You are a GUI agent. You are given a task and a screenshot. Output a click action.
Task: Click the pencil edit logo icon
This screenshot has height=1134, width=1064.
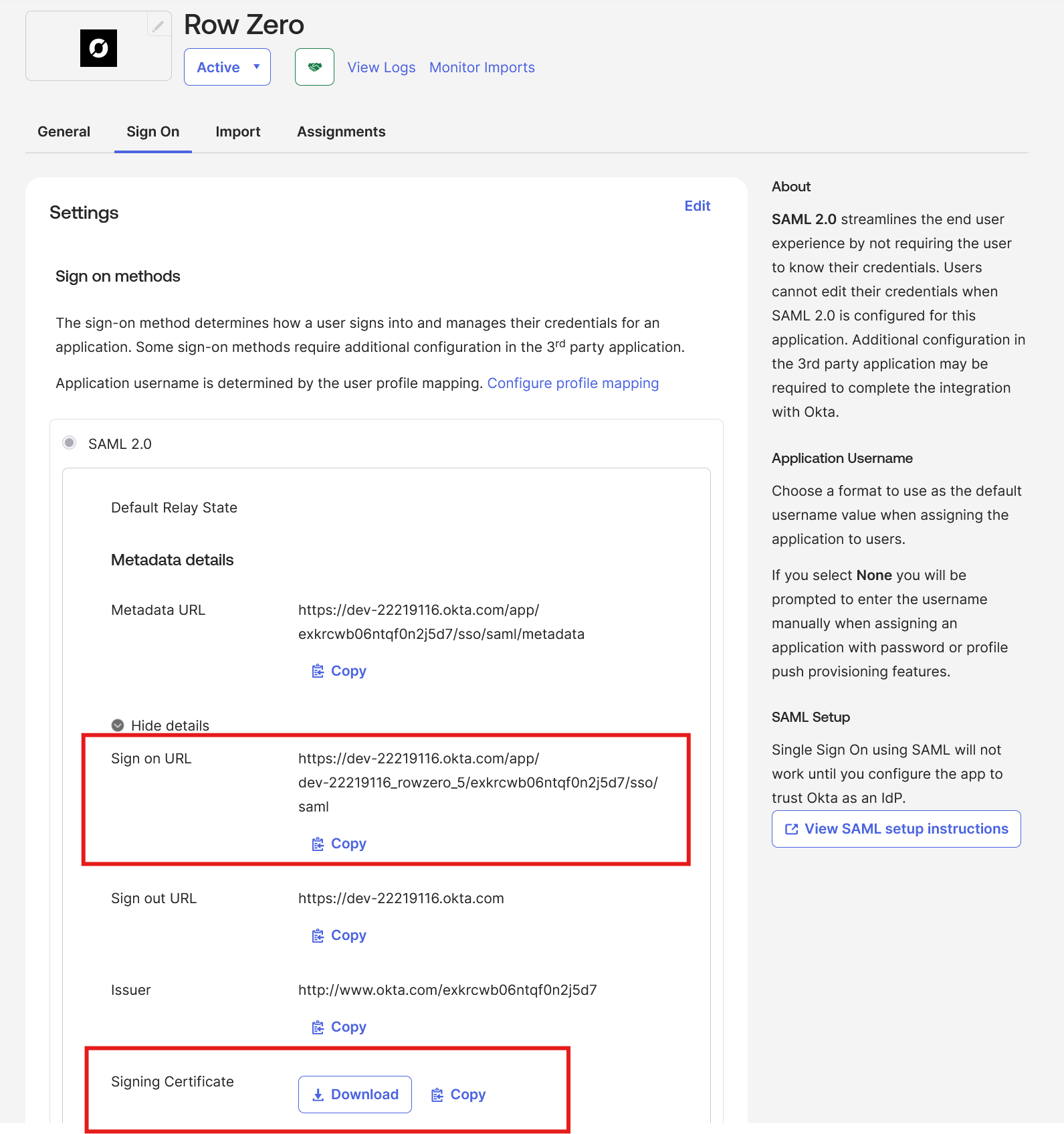pyautogui.click(x=158, y=26)
